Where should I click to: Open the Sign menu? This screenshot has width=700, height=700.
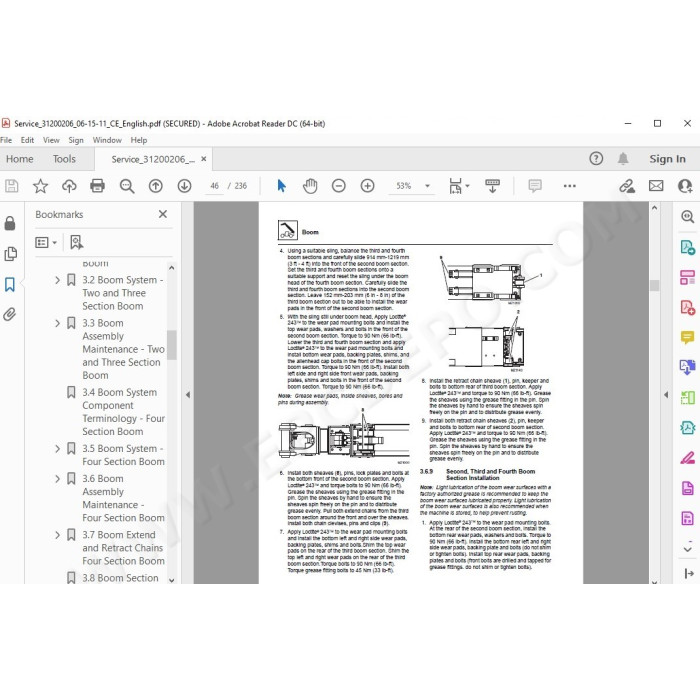click(76, 140)
